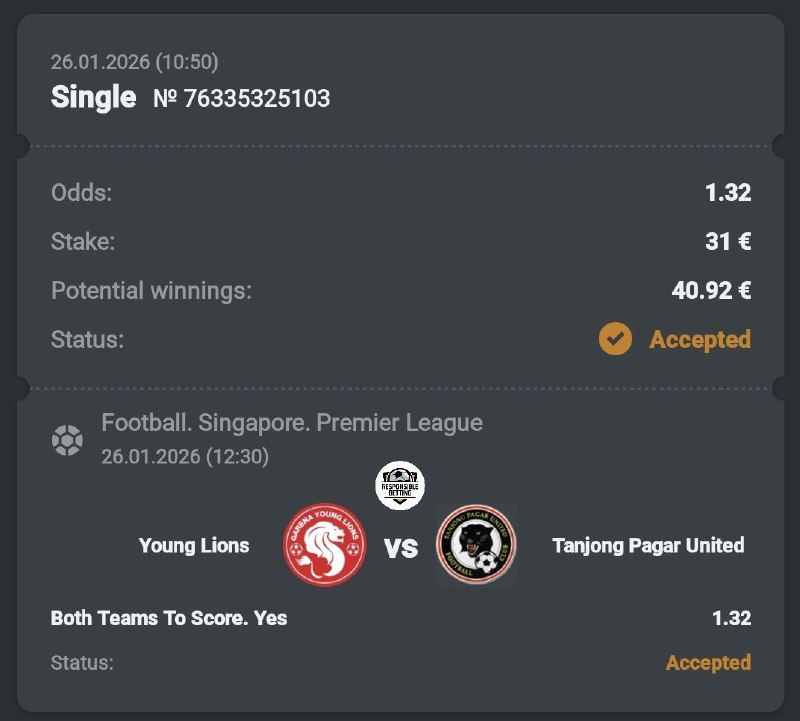The width and height of the screenshot is (800, 721).
Task: Click the VS divider between team logos
Action: (400, 548)
